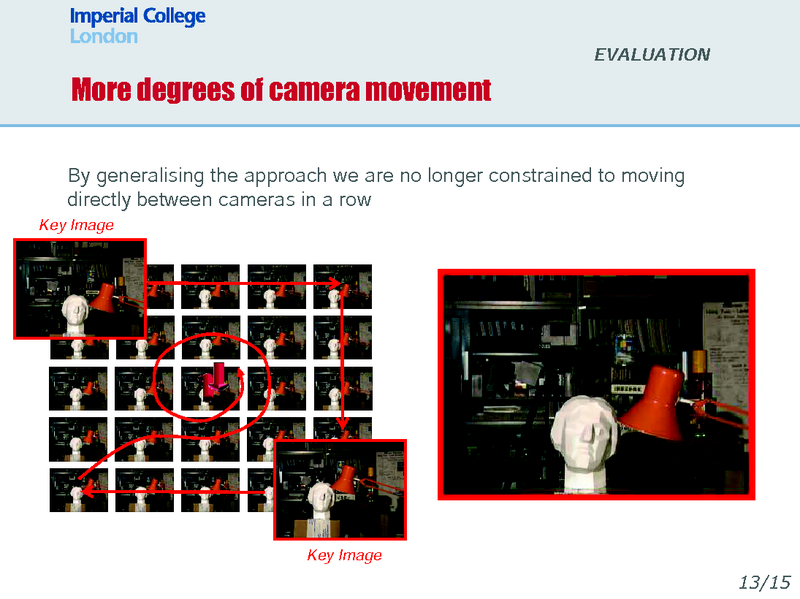Viewport: 800px width, 599px height.
Task: Click the lower 'Key Image' label
Action: [344, 555]
